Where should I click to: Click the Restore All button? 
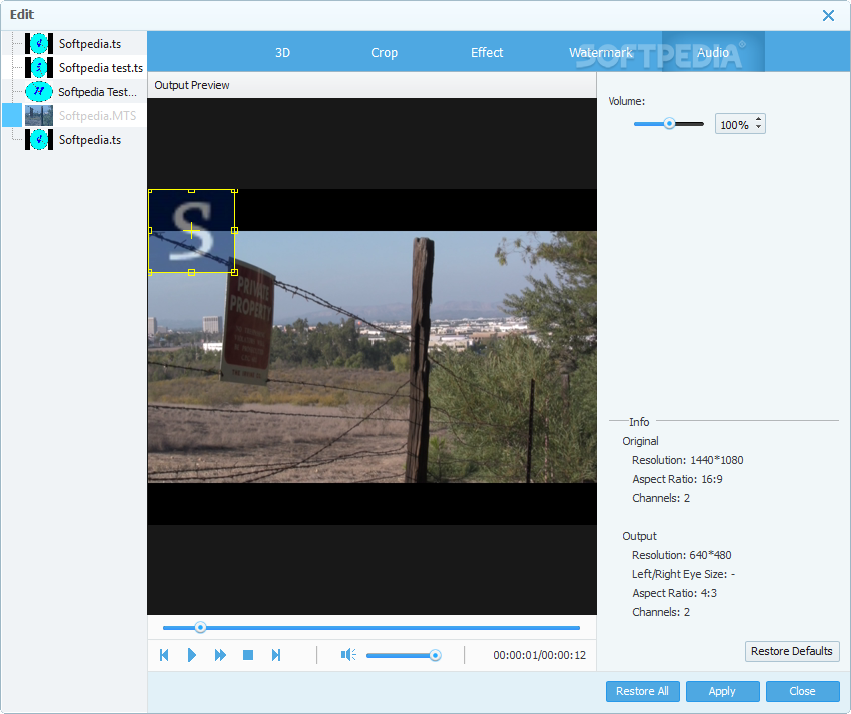642,691
